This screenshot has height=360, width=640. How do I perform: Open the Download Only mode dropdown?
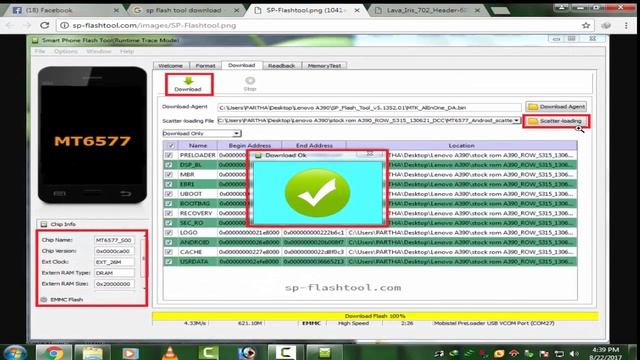[x=236, y=133]
